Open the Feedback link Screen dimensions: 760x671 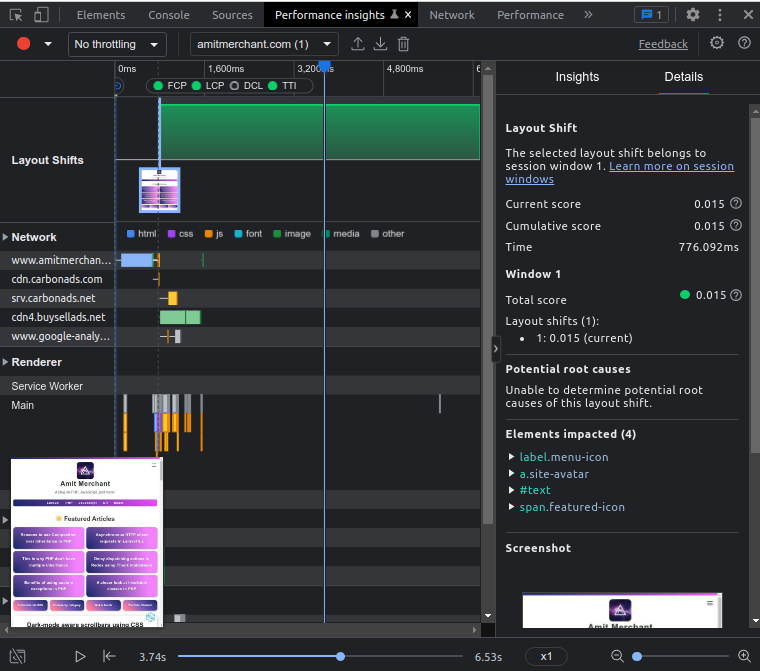[663, 44]
